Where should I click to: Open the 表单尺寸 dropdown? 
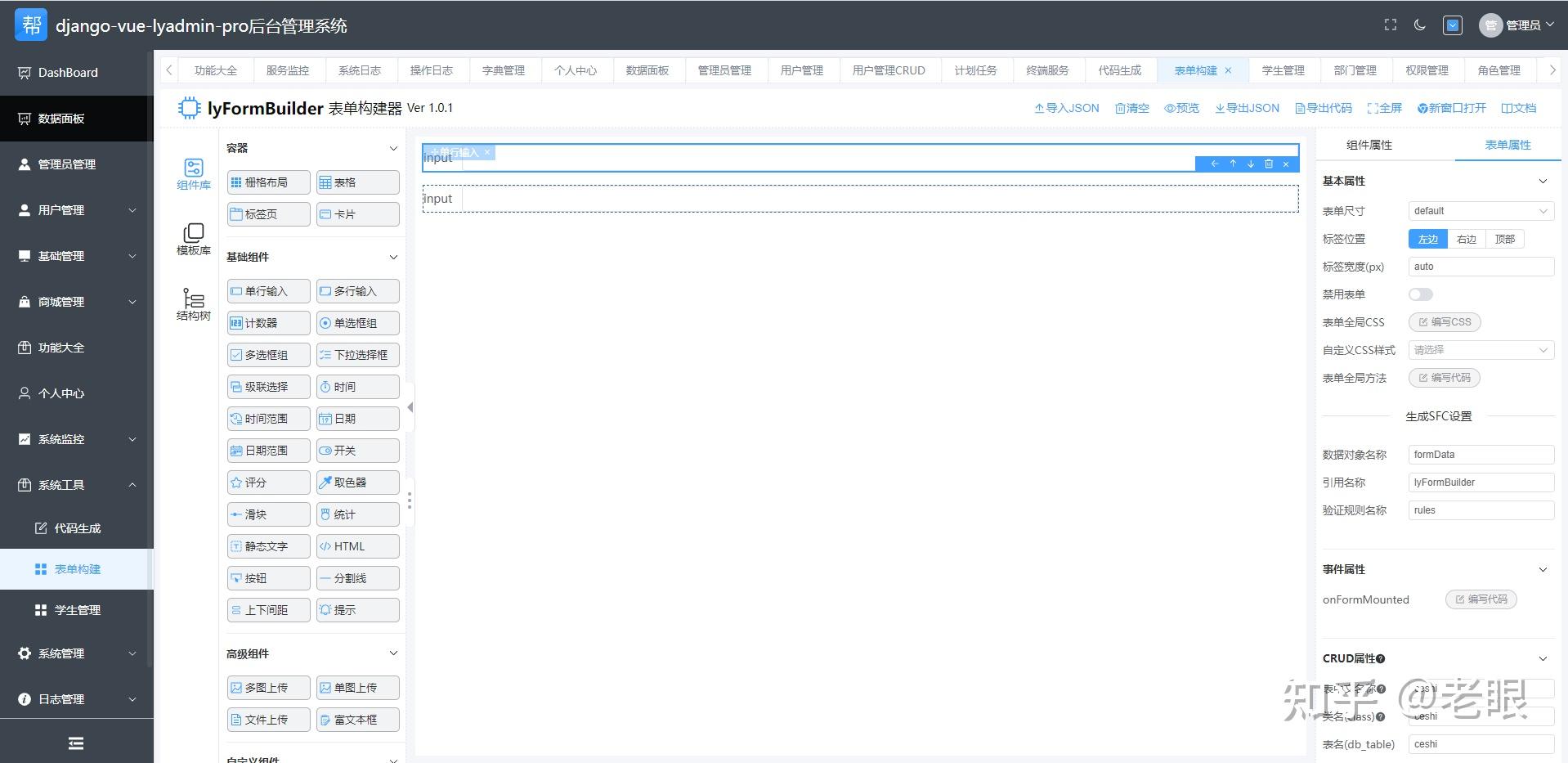1480,210
